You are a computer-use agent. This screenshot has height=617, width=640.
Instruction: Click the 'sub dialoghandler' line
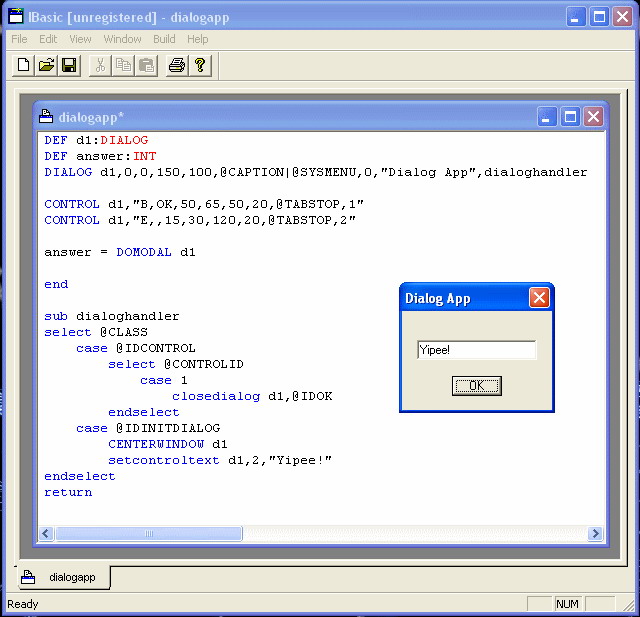pyautogui.click(x=111, y=316)
